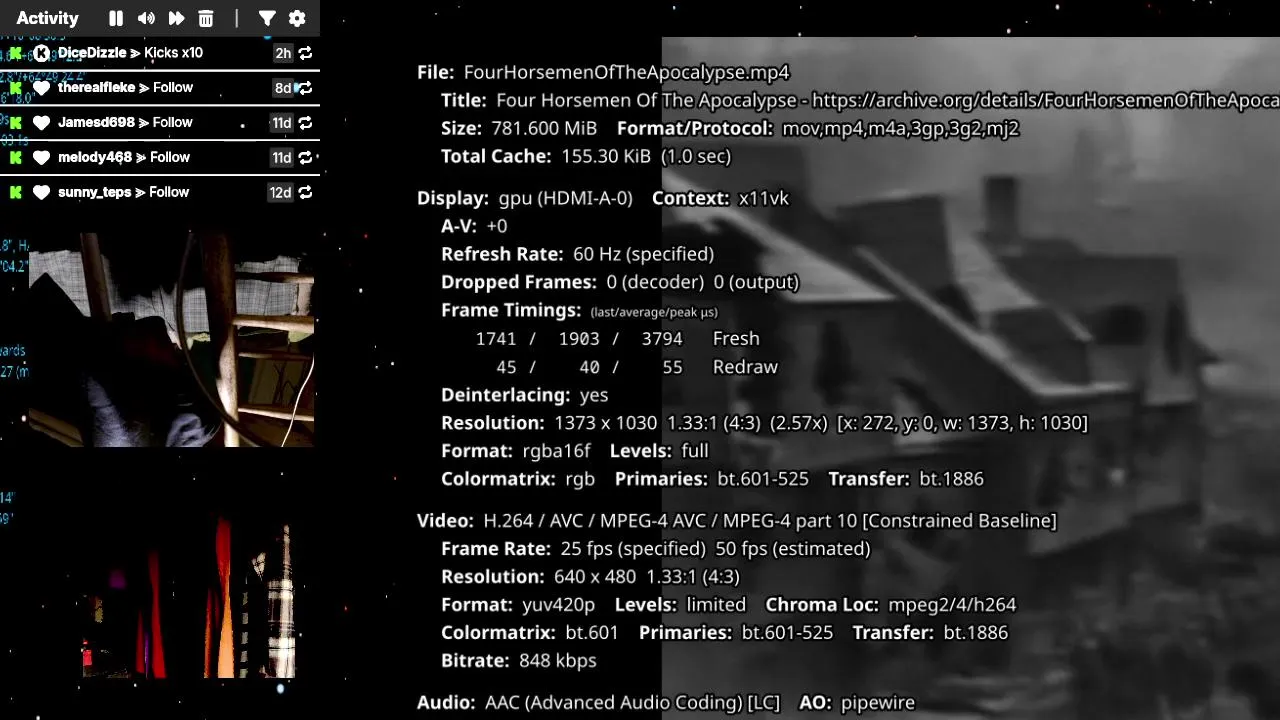This screenshot has width=1280, height=720.
Task: Click the gpu (HDMI-A-0) display value
Action: pyautogui.click(x=566, y=198)
